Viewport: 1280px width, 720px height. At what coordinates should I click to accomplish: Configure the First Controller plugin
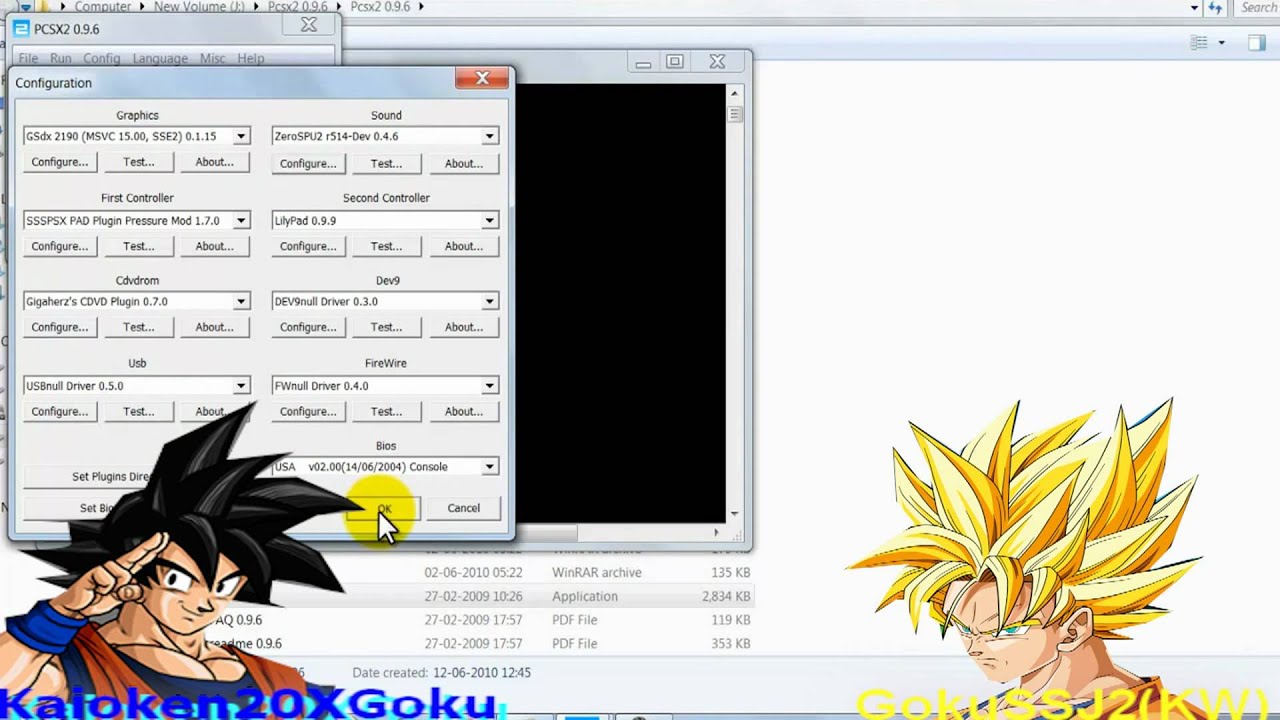point(59,246)
